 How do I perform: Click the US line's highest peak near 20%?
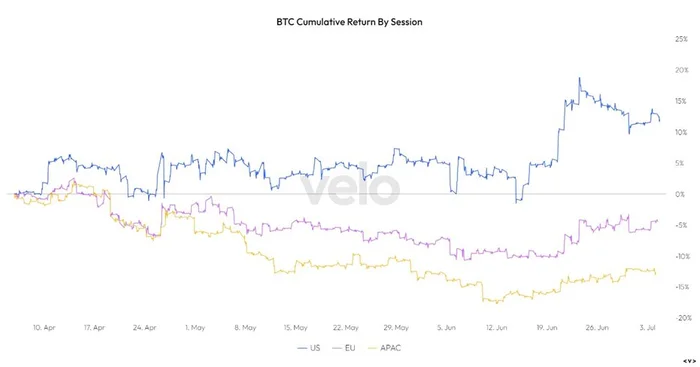tap(579, 79)
